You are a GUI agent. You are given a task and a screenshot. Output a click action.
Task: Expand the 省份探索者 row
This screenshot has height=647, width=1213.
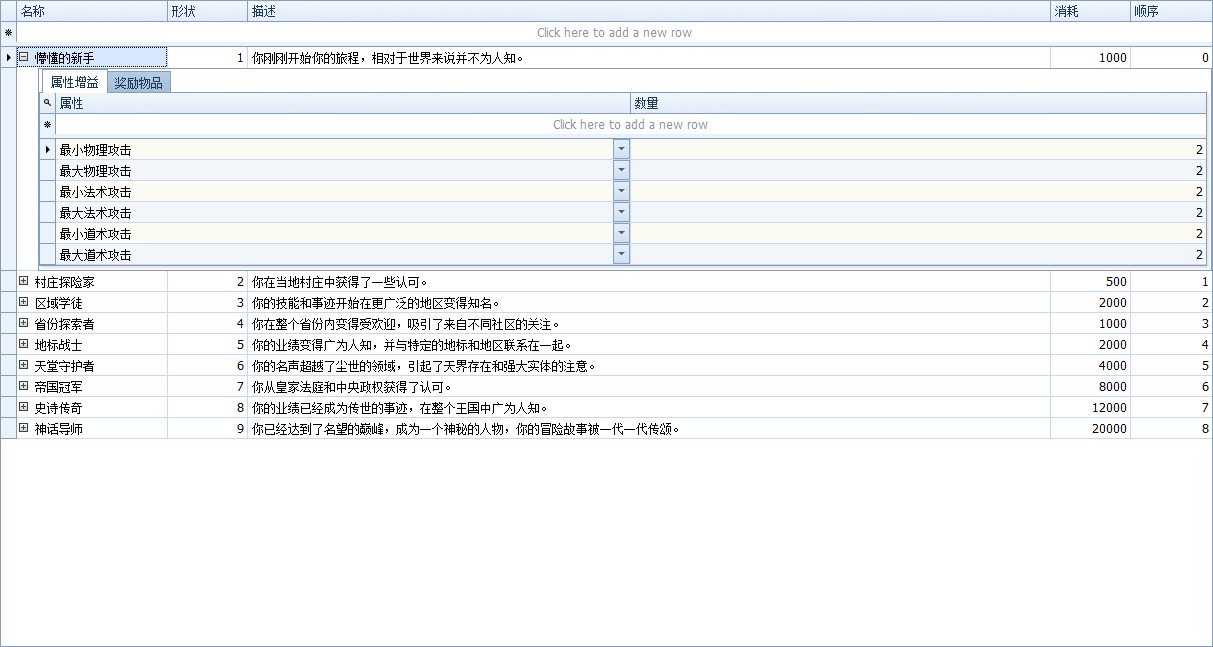click(x=24, y=324)
